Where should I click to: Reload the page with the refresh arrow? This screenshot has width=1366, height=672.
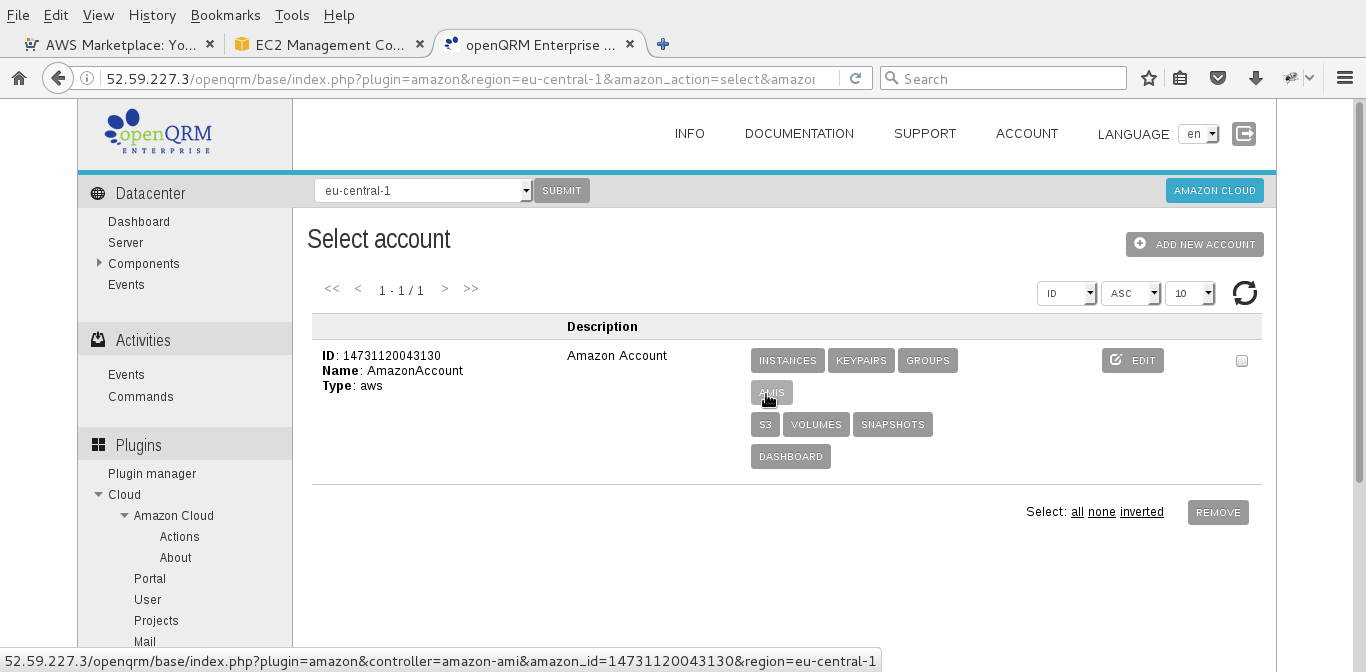click(x=856, y=78)
